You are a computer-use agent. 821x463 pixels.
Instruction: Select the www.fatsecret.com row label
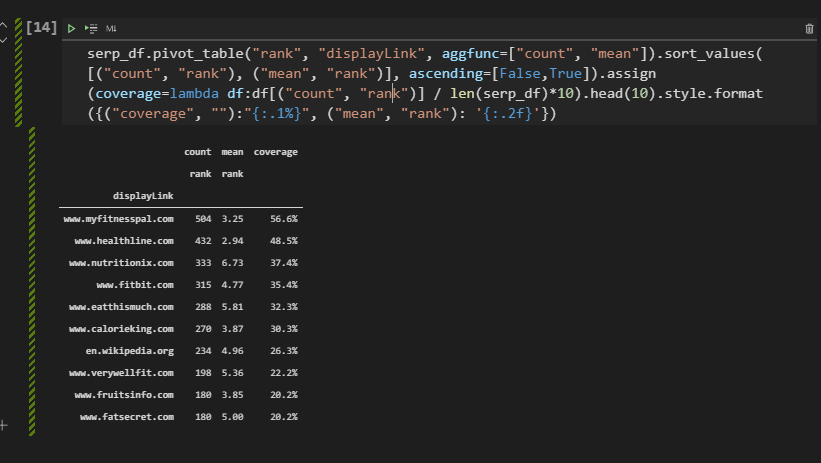[x=127, y=417]
